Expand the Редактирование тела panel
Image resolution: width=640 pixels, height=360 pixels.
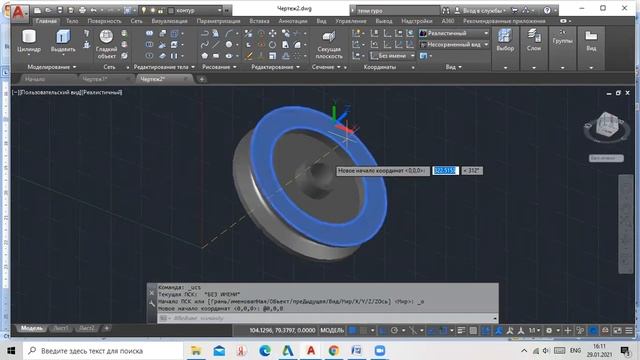pos(164,67)
